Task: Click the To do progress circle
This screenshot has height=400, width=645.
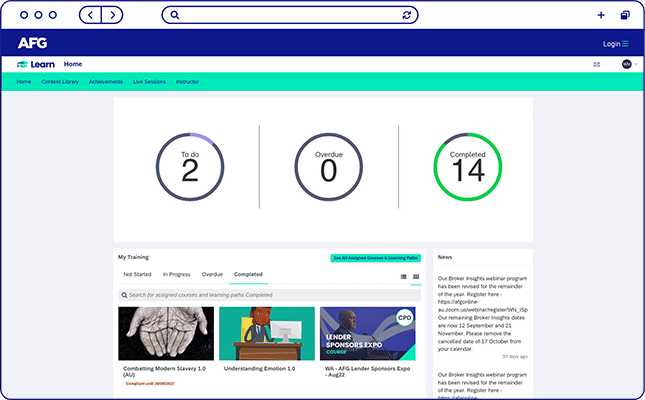Action: (x=190, y=167)
